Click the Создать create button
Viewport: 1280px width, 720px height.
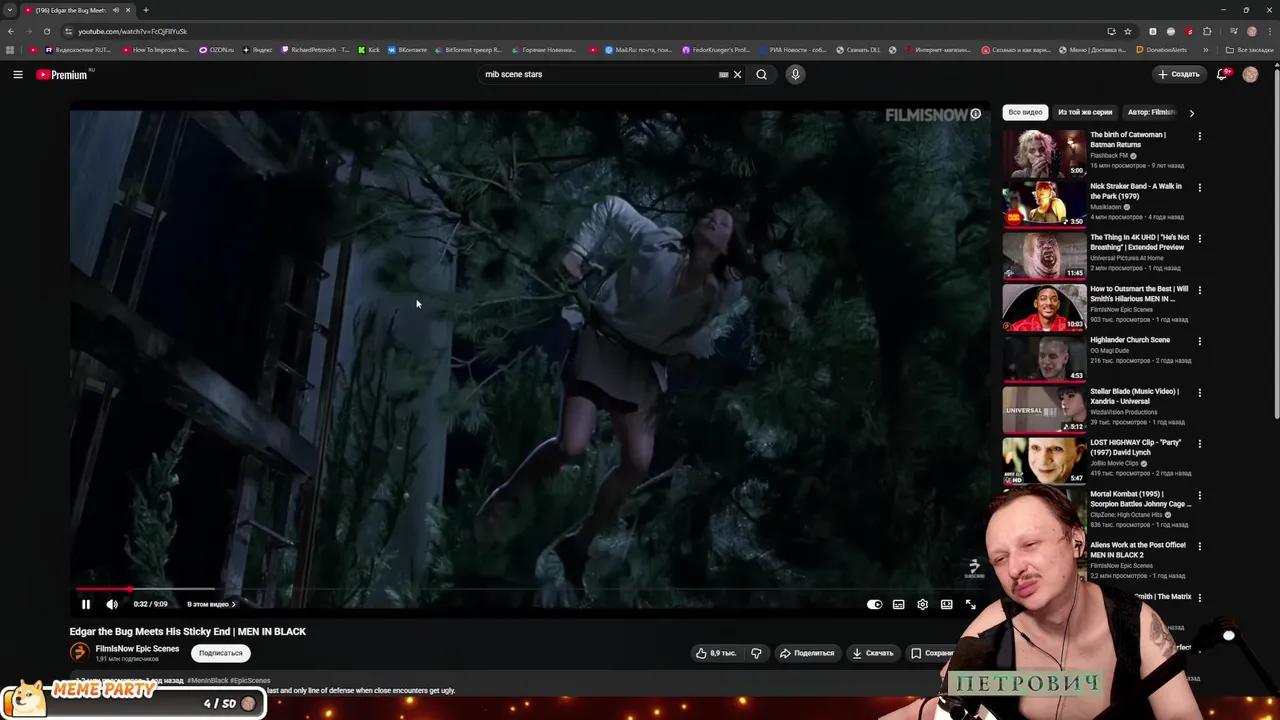[1178, 74]
